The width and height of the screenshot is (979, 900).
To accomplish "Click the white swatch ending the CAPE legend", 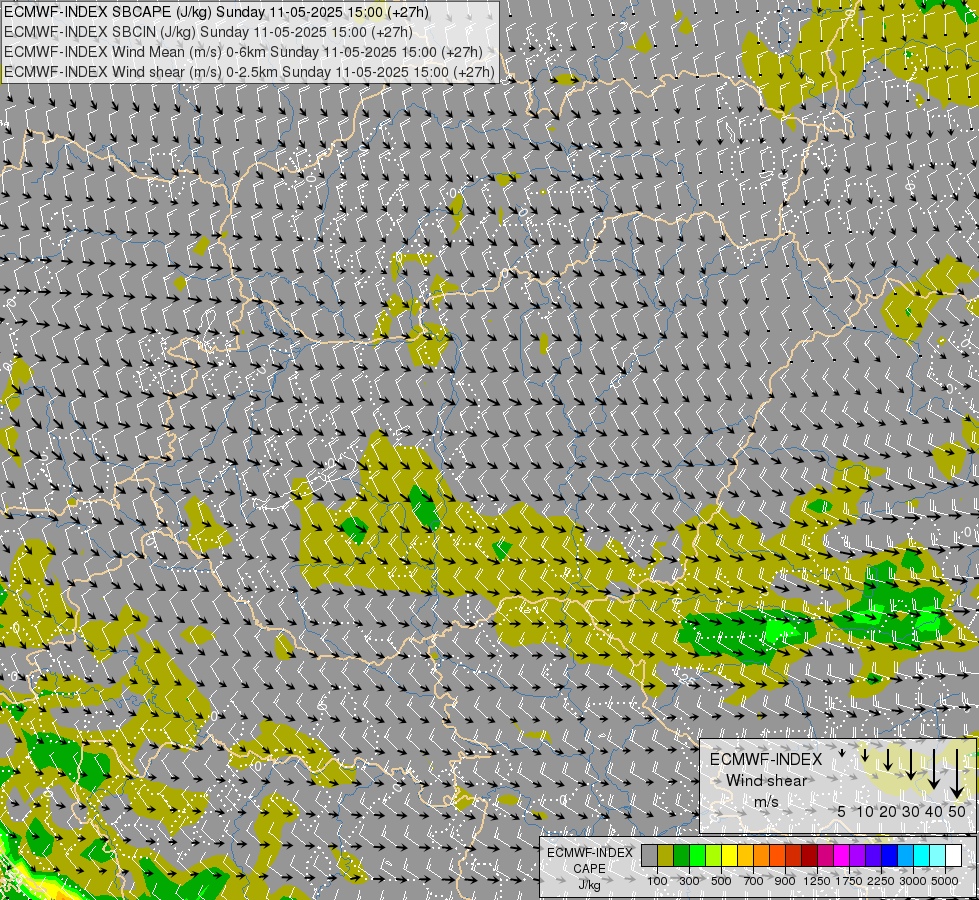I will [953, 855].
